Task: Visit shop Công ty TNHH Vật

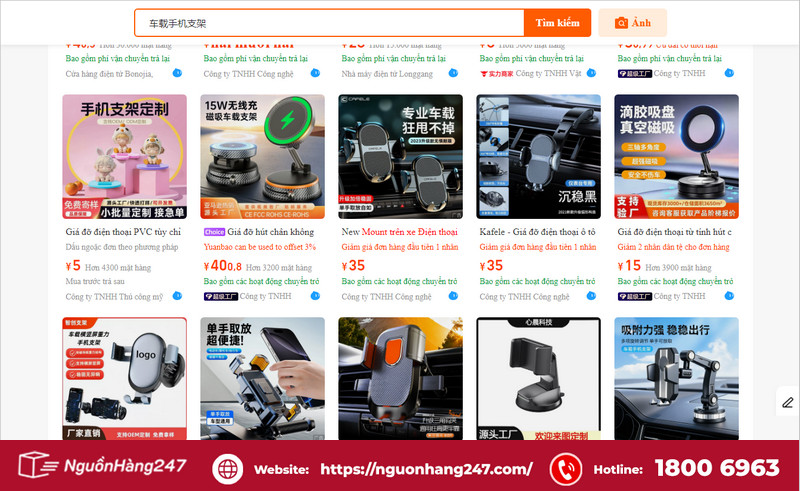Action: coord(548,73)
